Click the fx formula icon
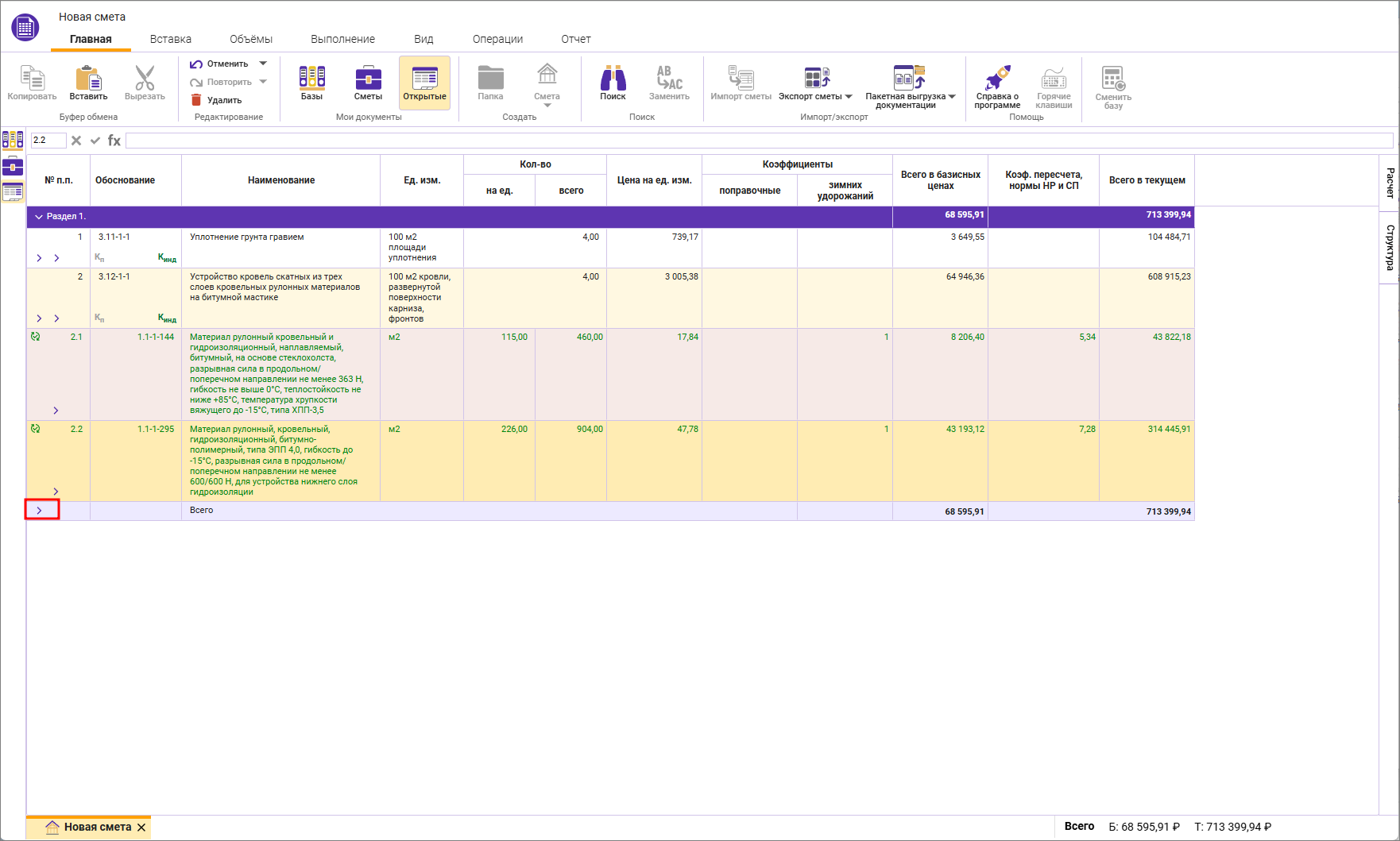 [x=114, y=141]
